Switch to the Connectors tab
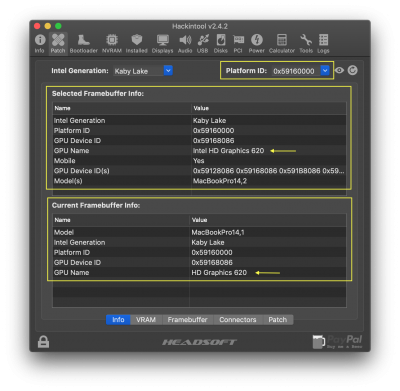 click(x=238, y=320)
